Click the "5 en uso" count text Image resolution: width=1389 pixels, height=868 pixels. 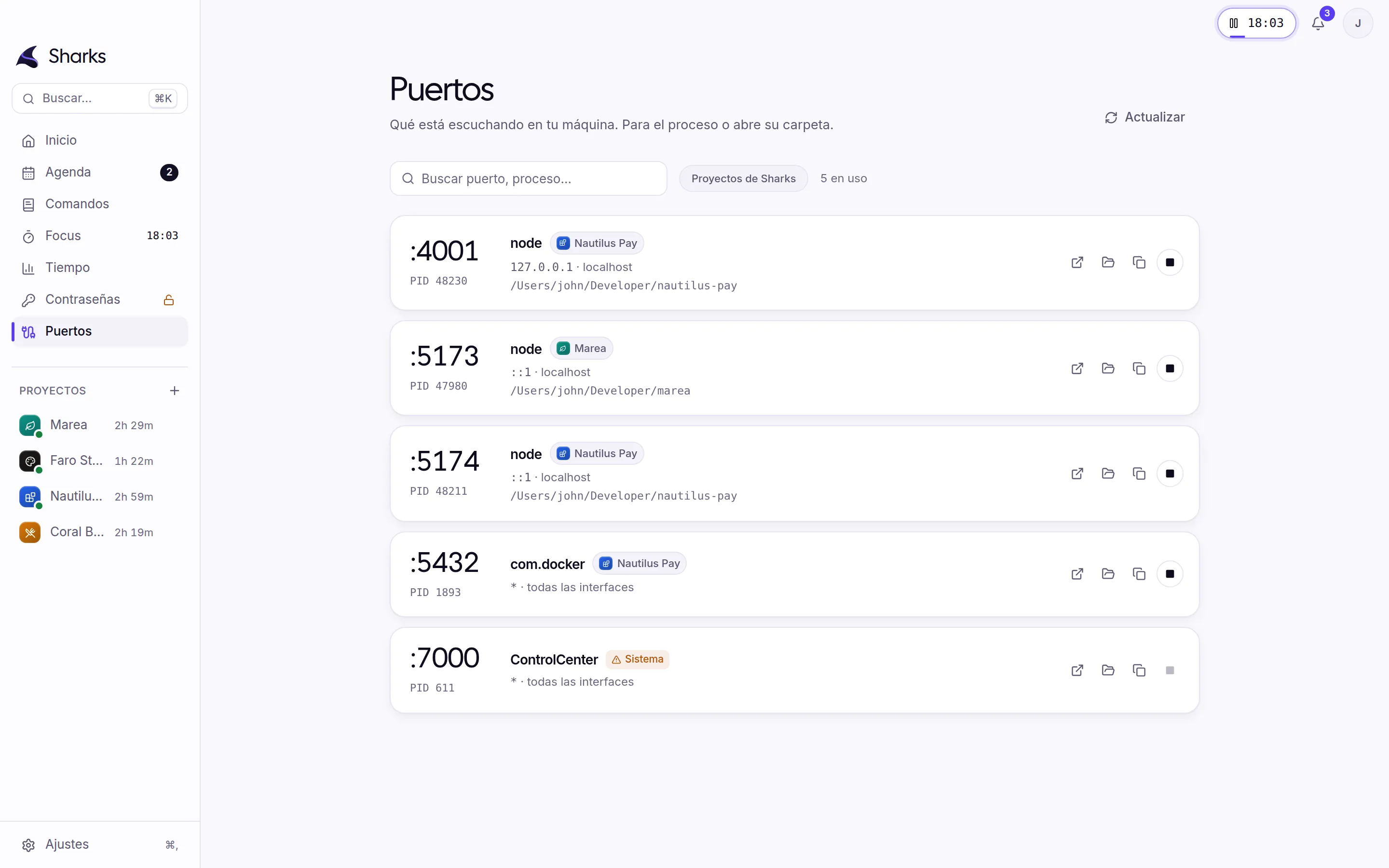[843, 178]
